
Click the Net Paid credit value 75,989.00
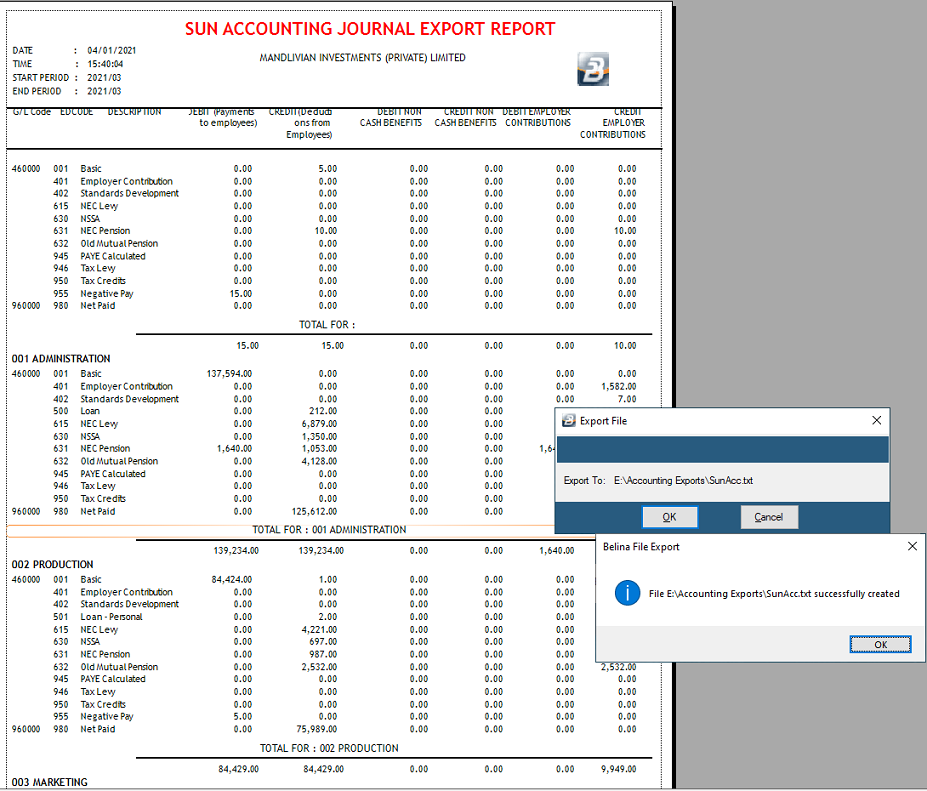317,729
